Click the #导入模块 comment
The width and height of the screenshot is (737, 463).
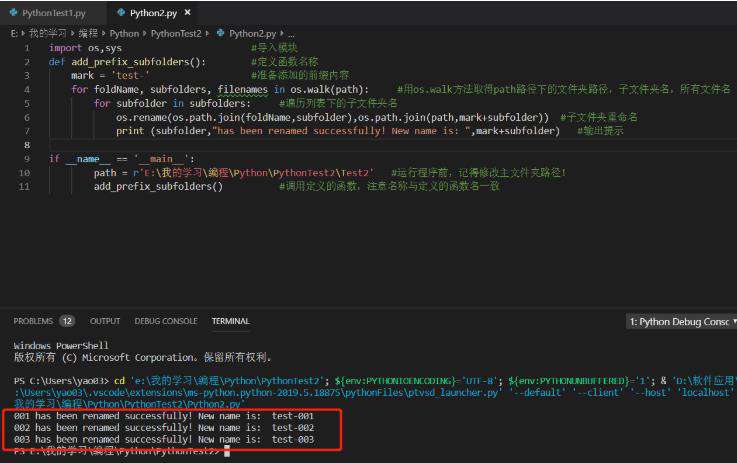pos(274,47)
